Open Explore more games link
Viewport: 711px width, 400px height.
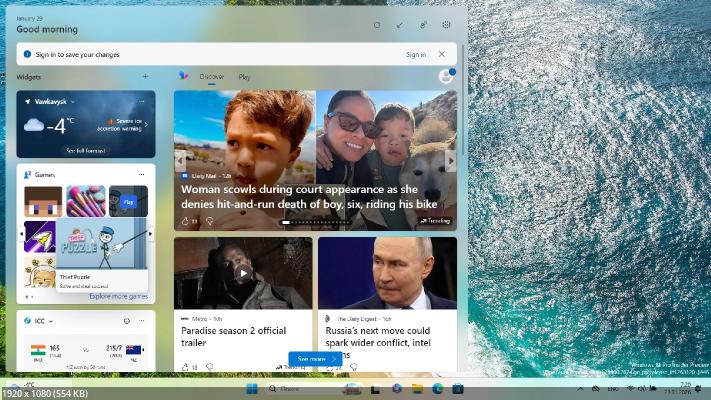118,296
